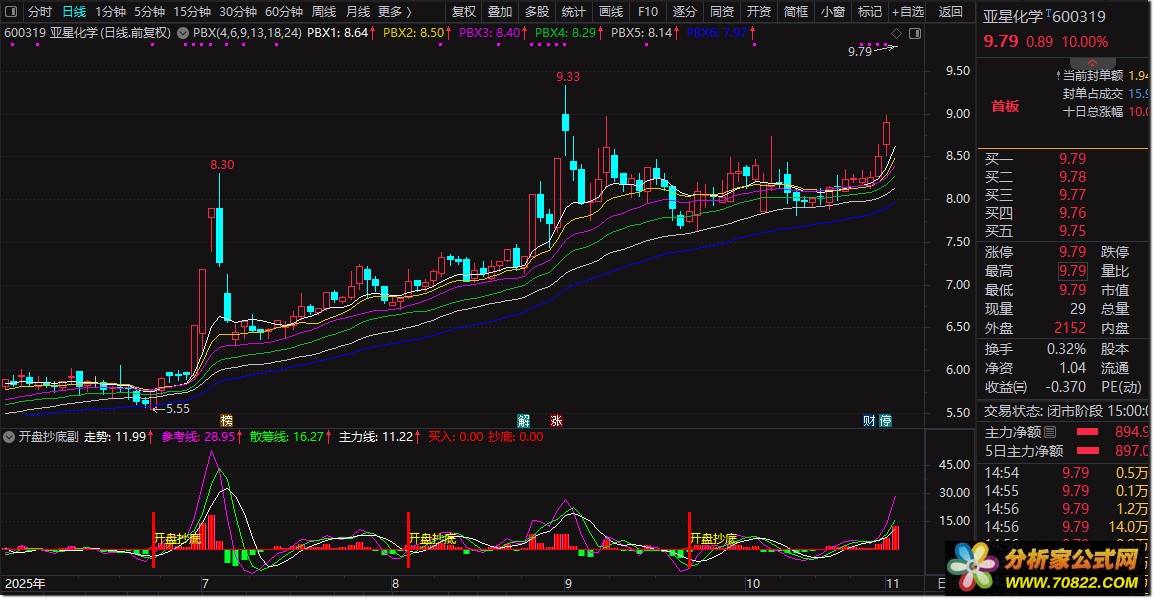Click the 同资 toolbar button
The height and width of the screenshot is (599, 1155).
click(722, 12)
